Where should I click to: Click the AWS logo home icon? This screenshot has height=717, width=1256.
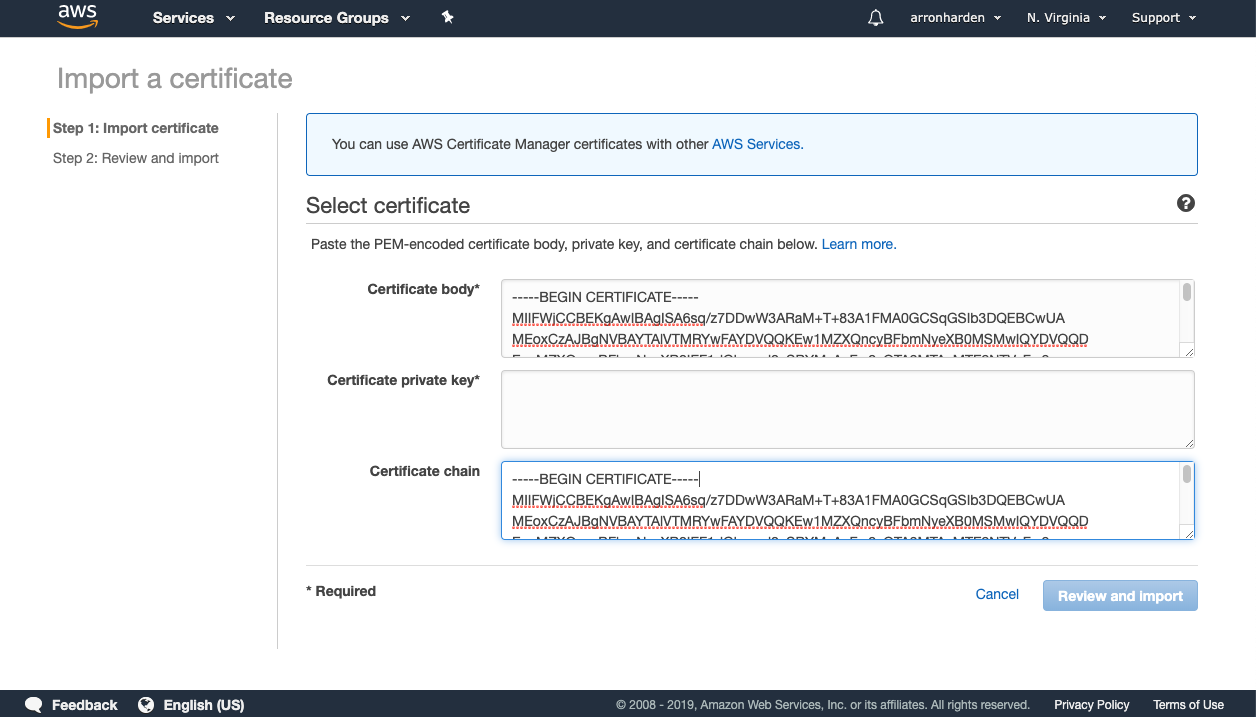coord(77,17)
